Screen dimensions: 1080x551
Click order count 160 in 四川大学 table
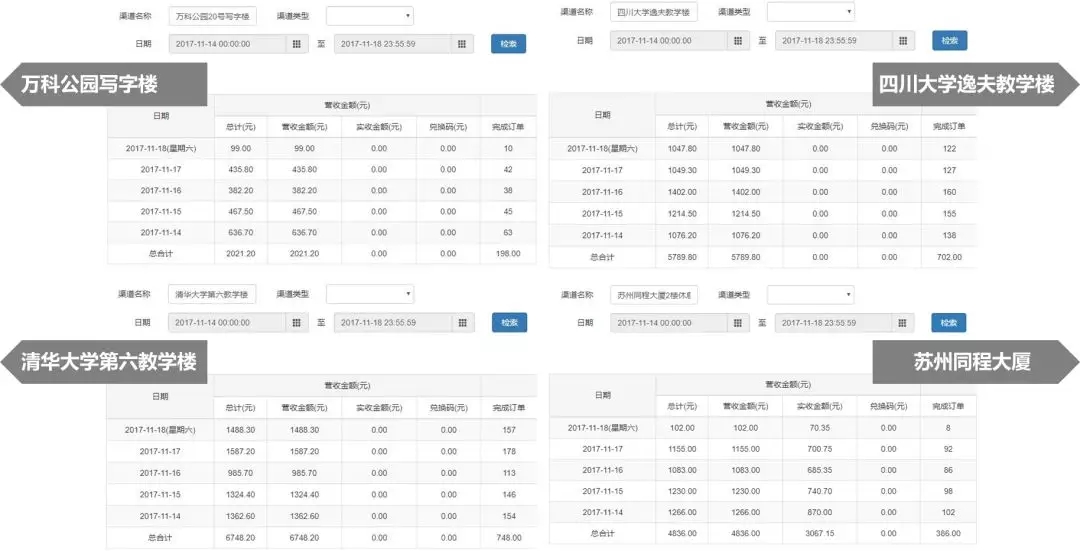[949, 192]
